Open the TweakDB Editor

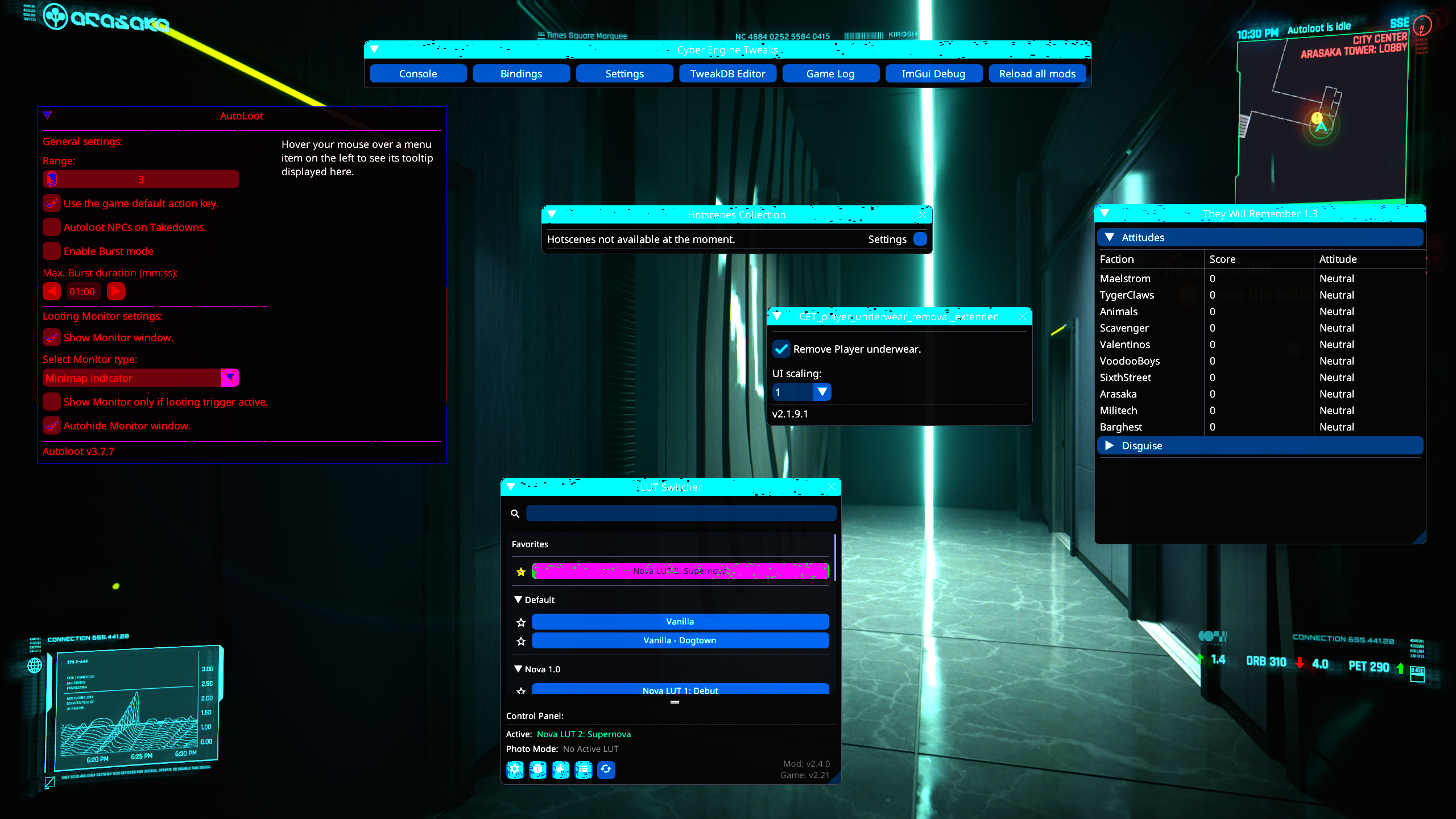click(x=727, y=73)
